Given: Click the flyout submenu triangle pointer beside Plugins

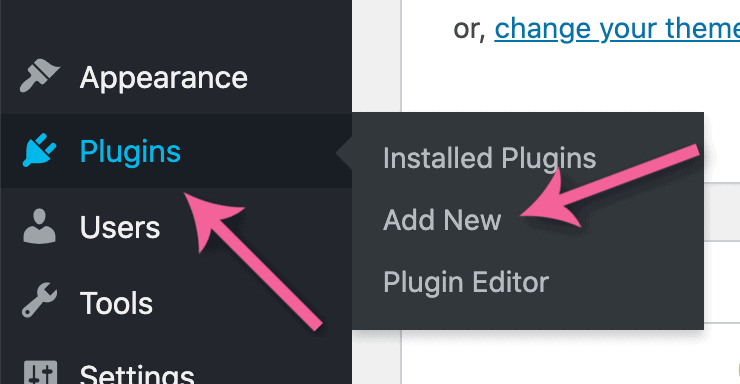Looking at the screenshot, I should [x=345, y=152].
